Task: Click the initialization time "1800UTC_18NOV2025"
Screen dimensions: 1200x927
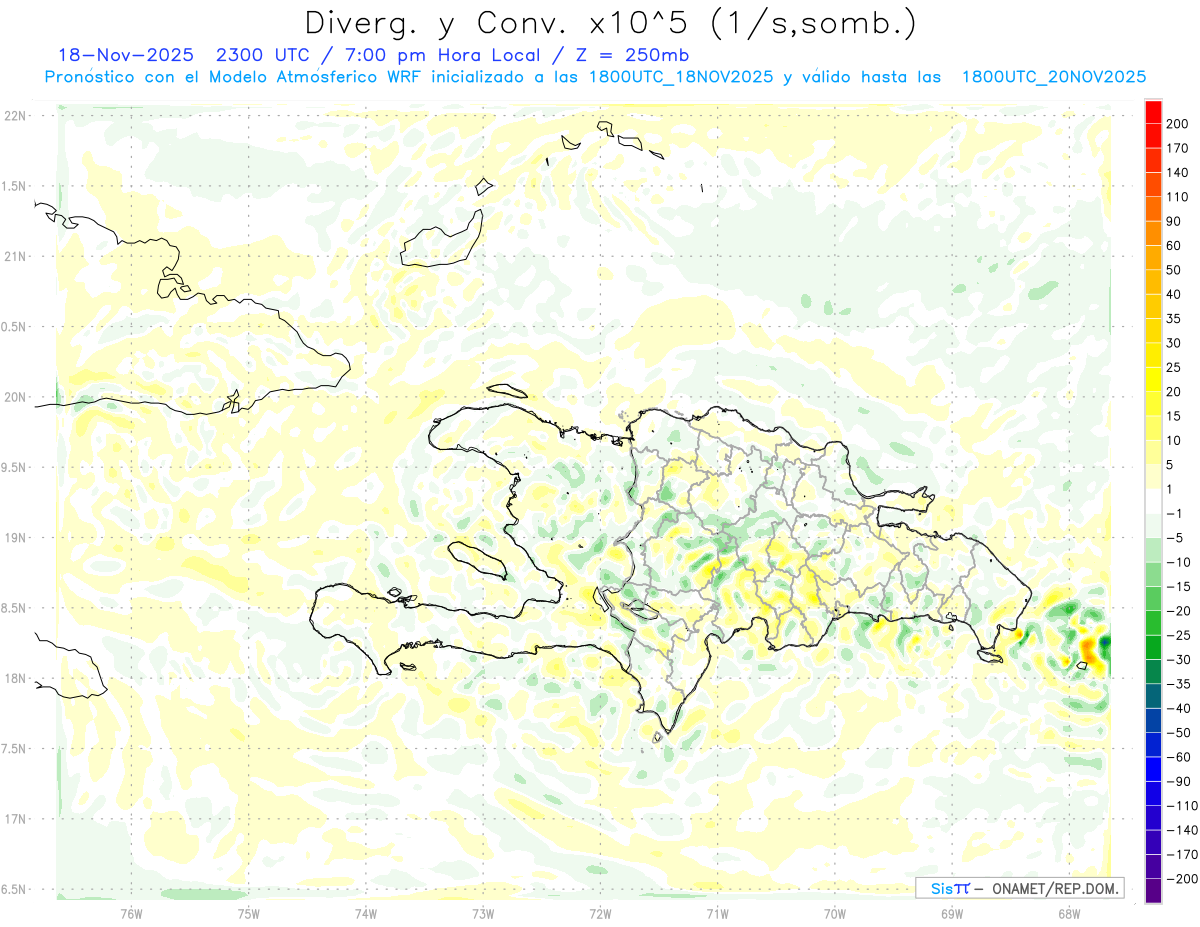Action: coord(682,77)
